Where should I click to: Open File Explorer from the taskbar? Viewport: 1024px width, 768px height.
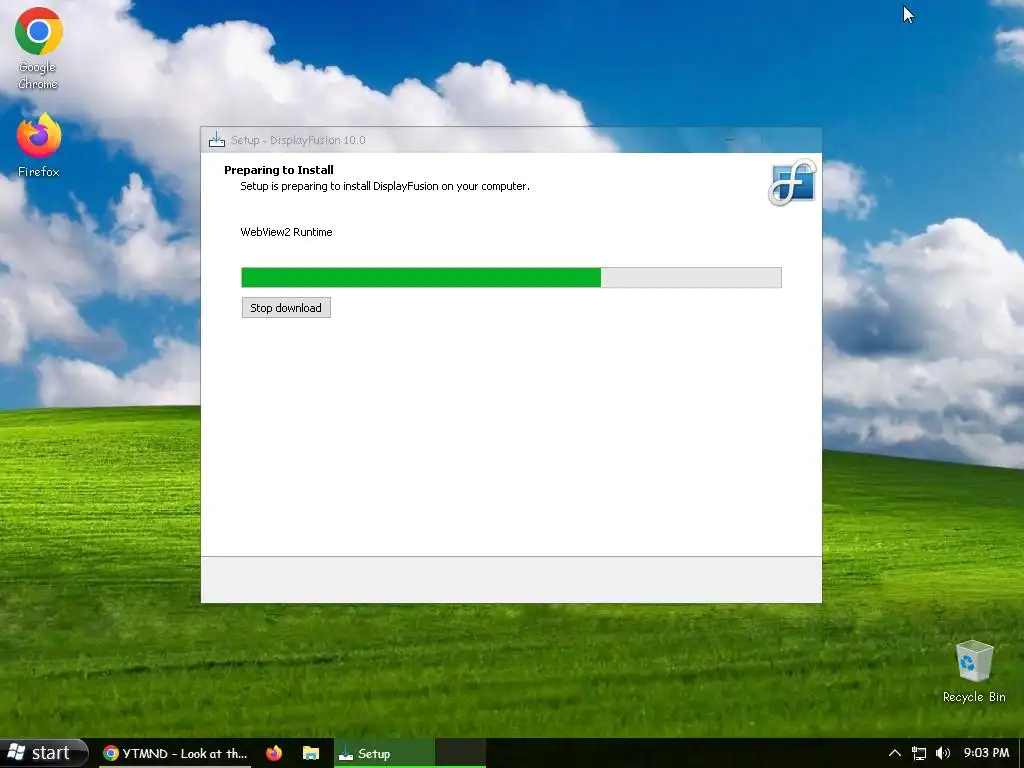[311, 754]
